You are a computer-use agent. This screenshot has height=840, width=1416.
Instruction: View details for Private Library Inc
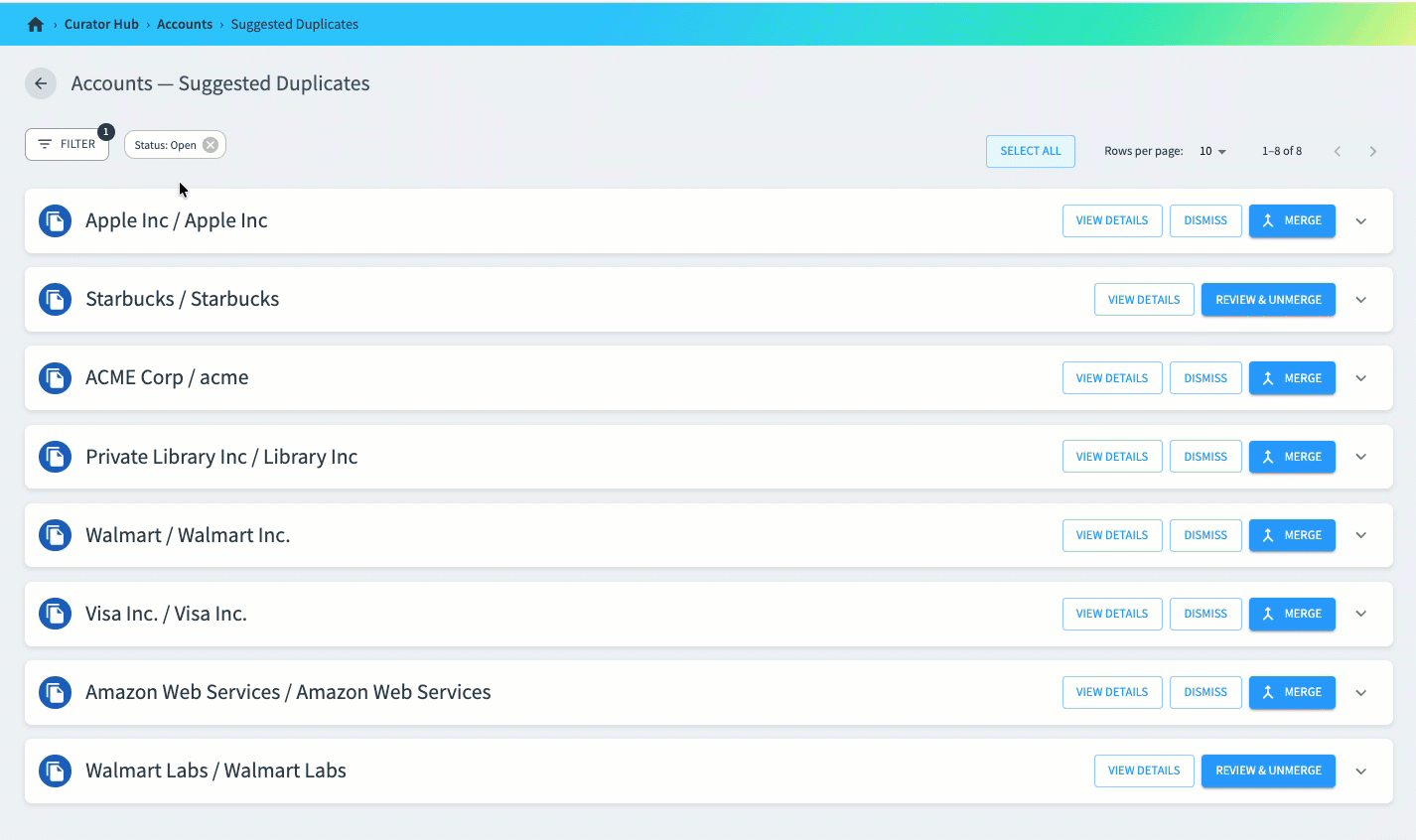pos(1112,457)
